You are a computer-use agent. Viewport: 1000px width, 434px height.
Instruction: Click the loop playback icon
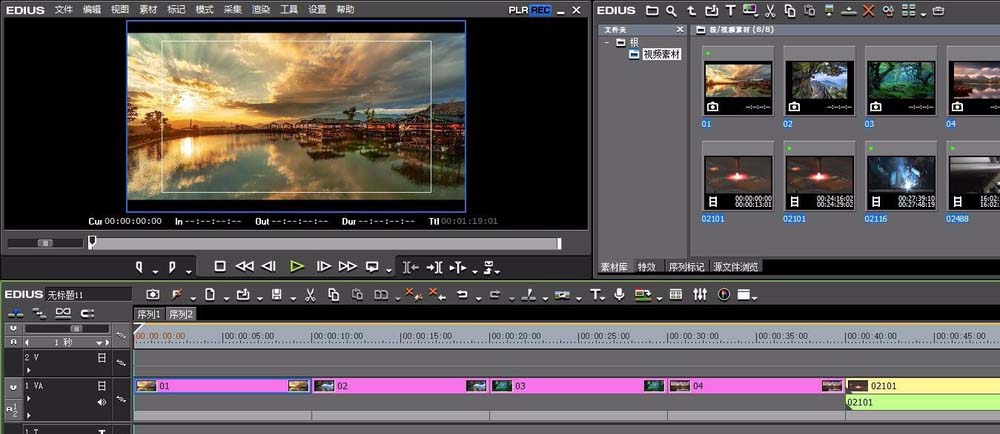point(372,266)
